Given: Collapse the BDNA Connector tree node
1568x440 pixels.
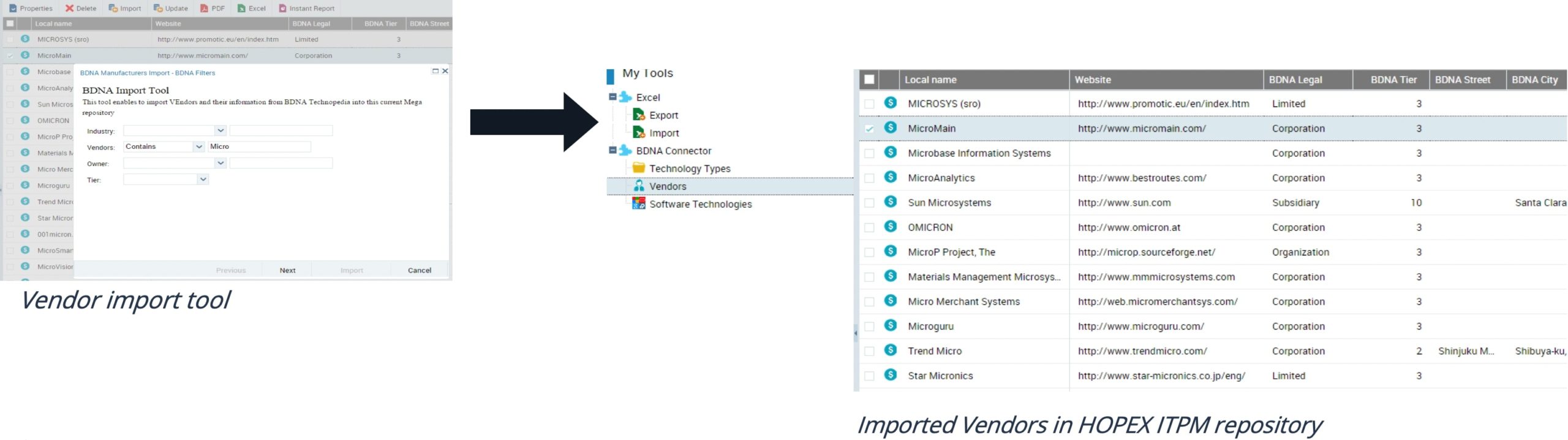Looking at the screenshot, I should click(612, 150).
